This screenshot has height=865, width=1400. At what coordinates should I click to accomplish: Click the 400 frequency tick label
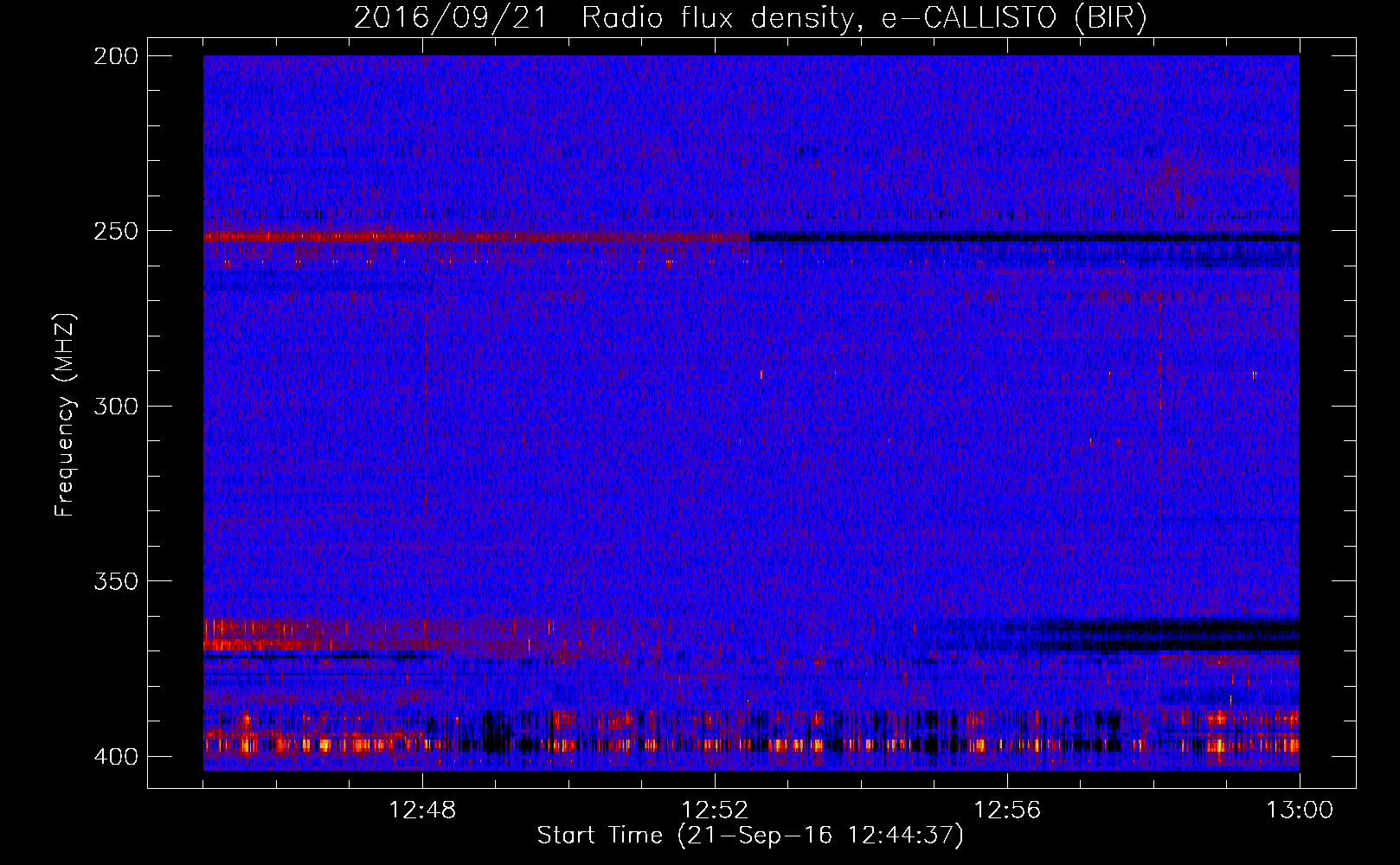tap(116, 757)
